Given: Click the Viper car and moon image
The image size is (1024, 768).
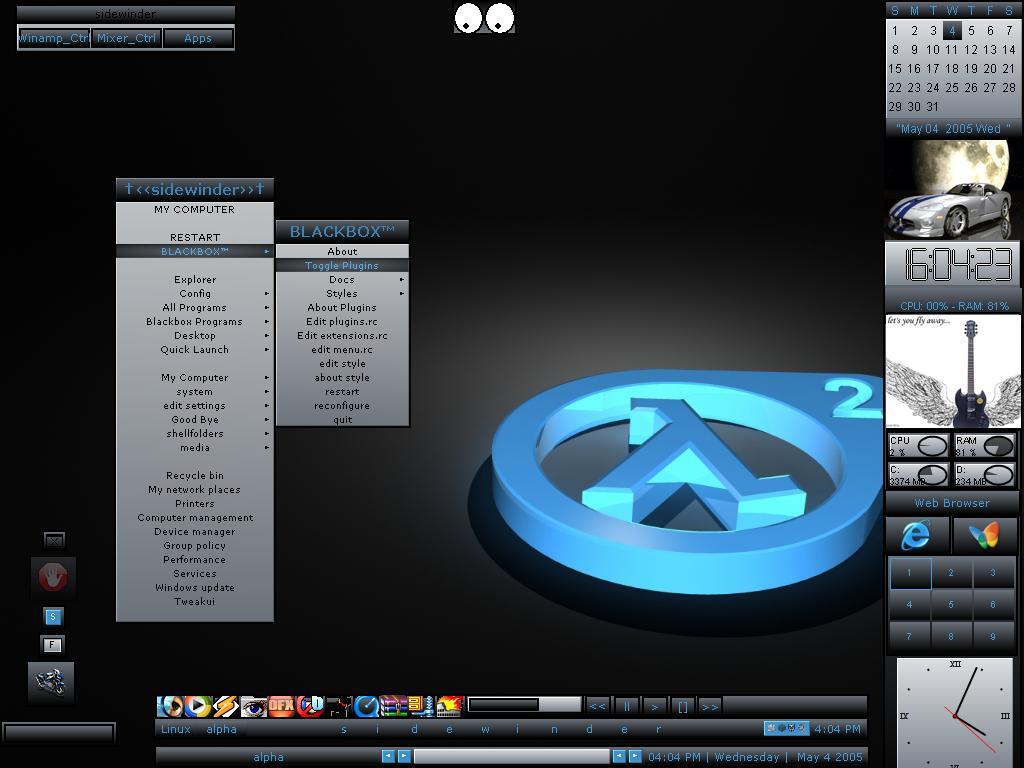Looking at the screenshot, I should (953, 189).
